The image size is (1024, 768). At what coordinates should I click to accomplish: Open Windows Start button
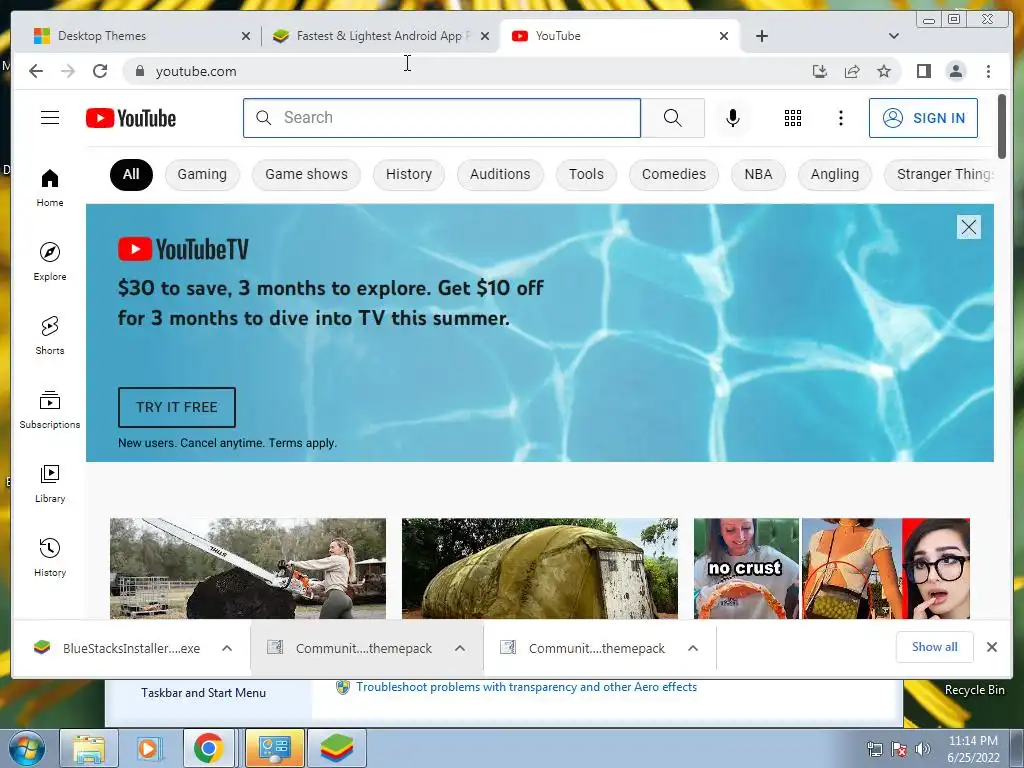tap(27, 748)
